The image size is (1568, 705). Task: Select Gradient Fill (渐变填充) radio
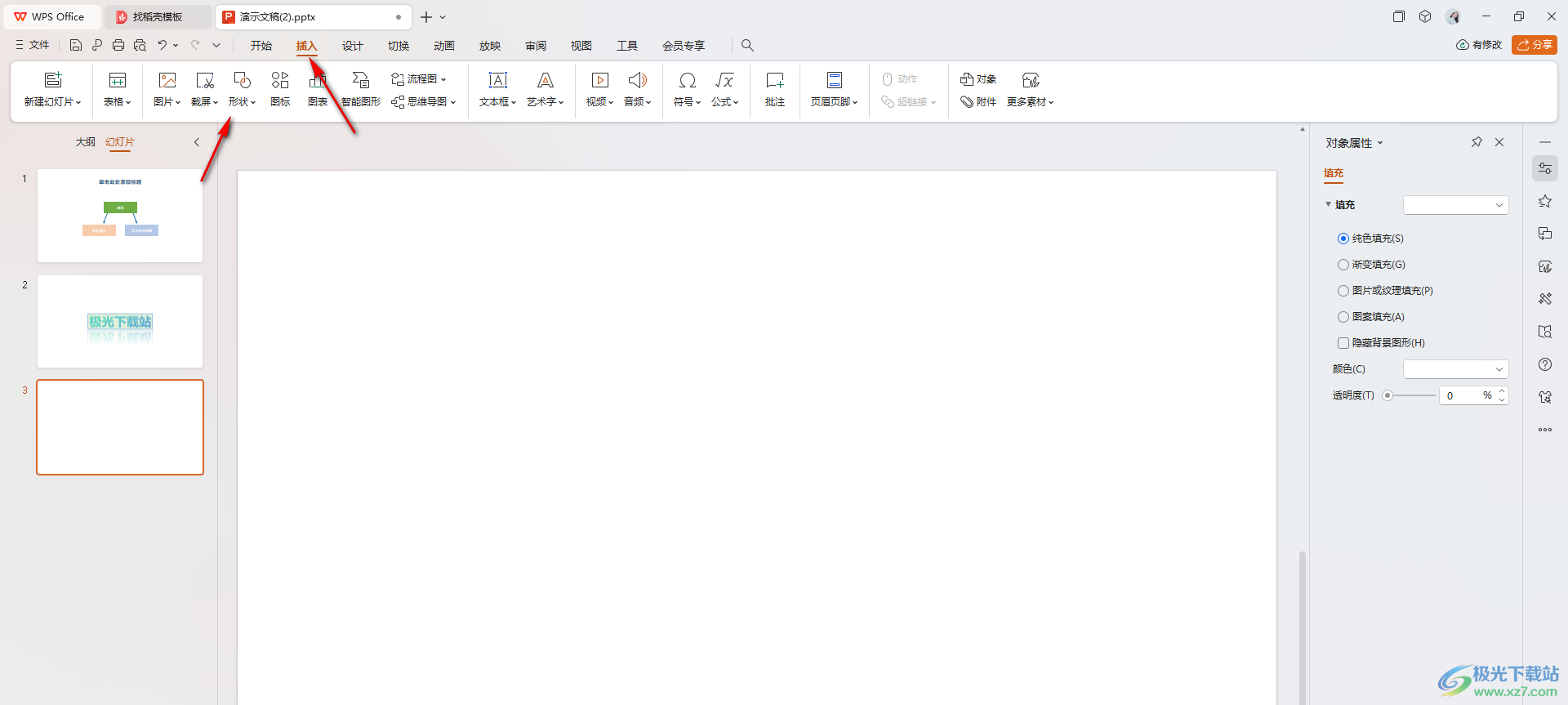1343,265
